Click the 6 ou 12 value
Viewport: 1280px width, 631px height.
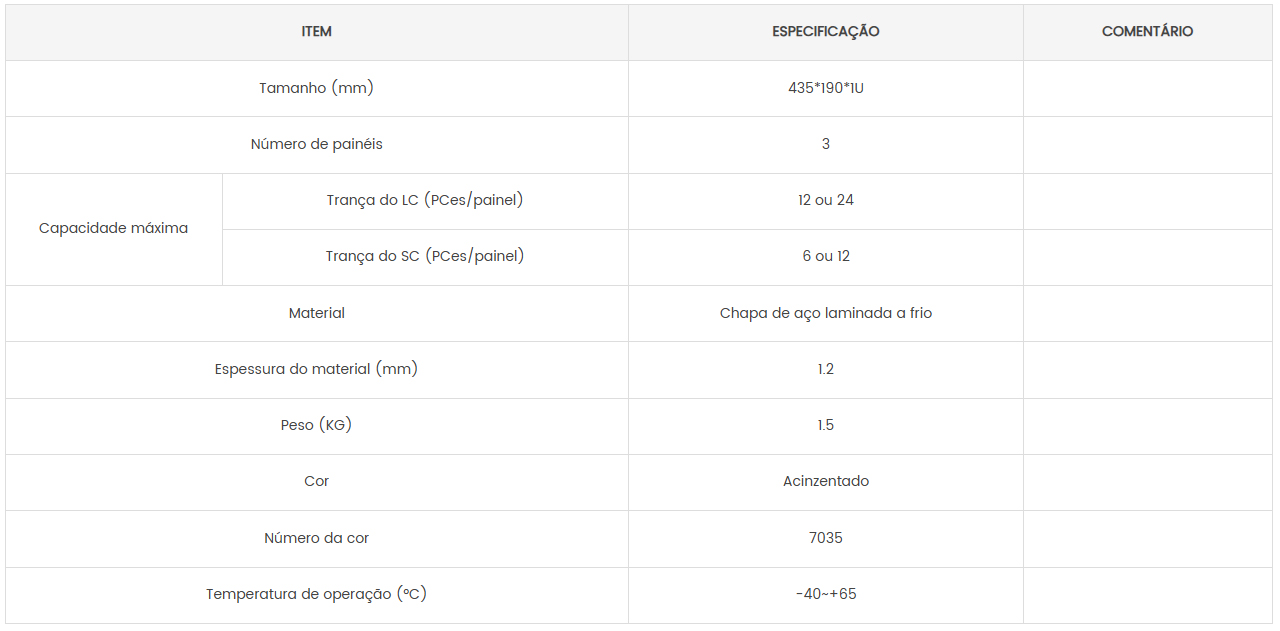(x=826, y=256)
